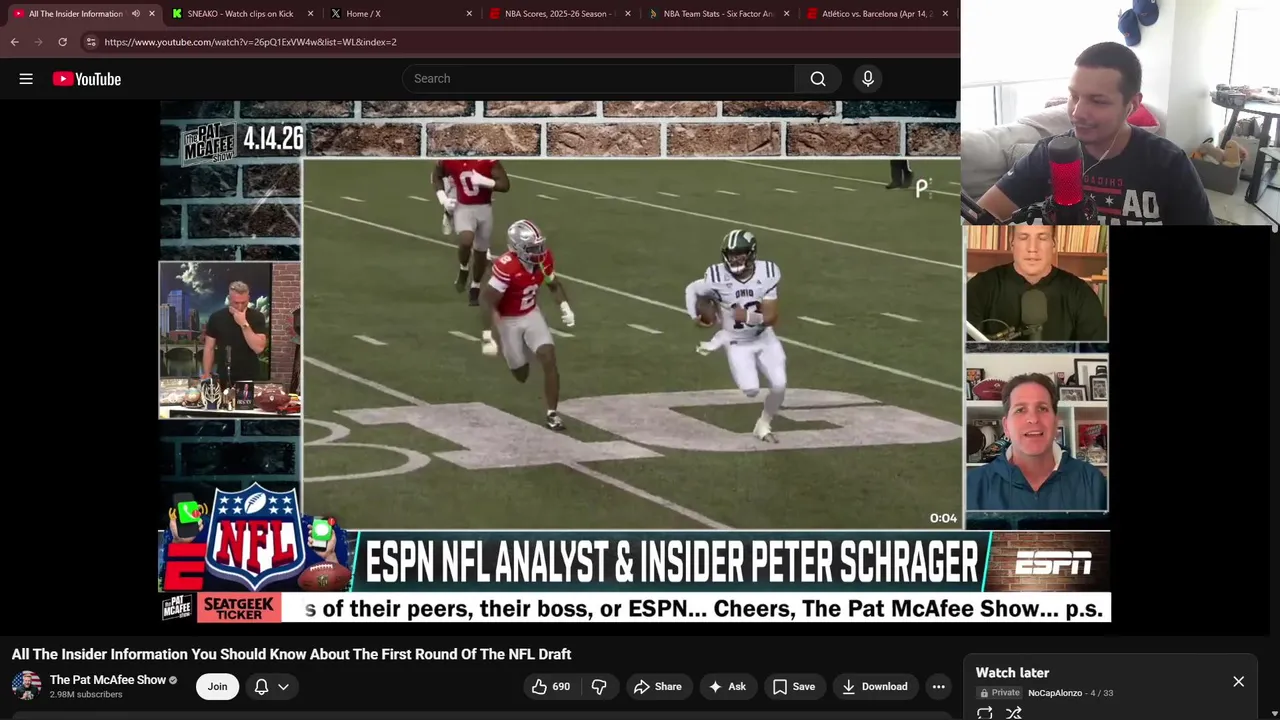Click the video title text

pos(291,654)
